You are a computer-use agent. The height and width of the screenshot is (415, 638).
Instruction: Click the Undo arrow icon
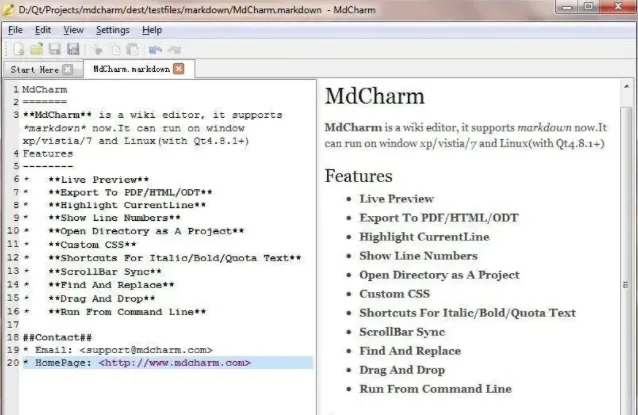155,50
